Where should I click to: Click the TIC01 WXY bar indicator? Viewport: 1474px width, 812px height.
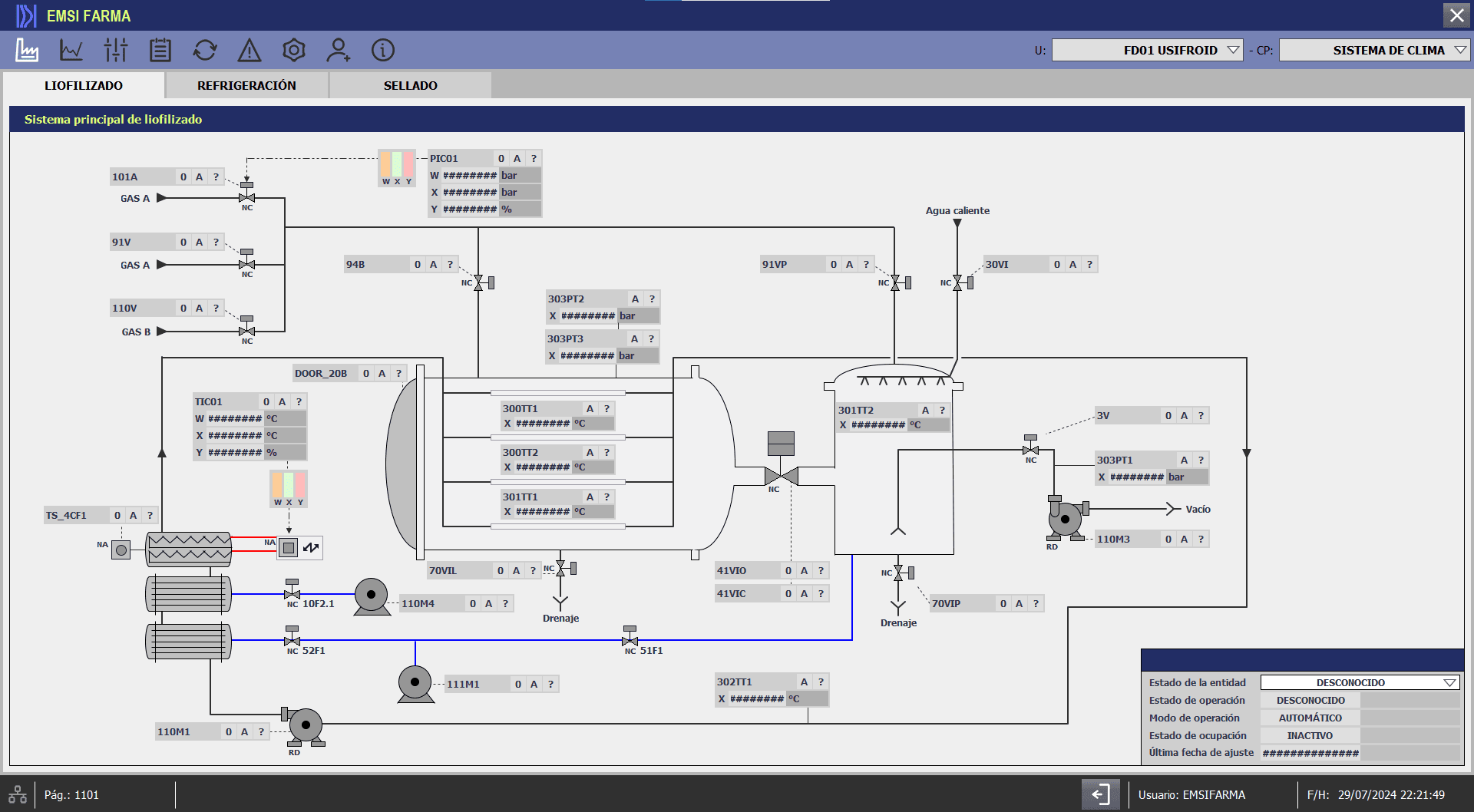point(289,489)
